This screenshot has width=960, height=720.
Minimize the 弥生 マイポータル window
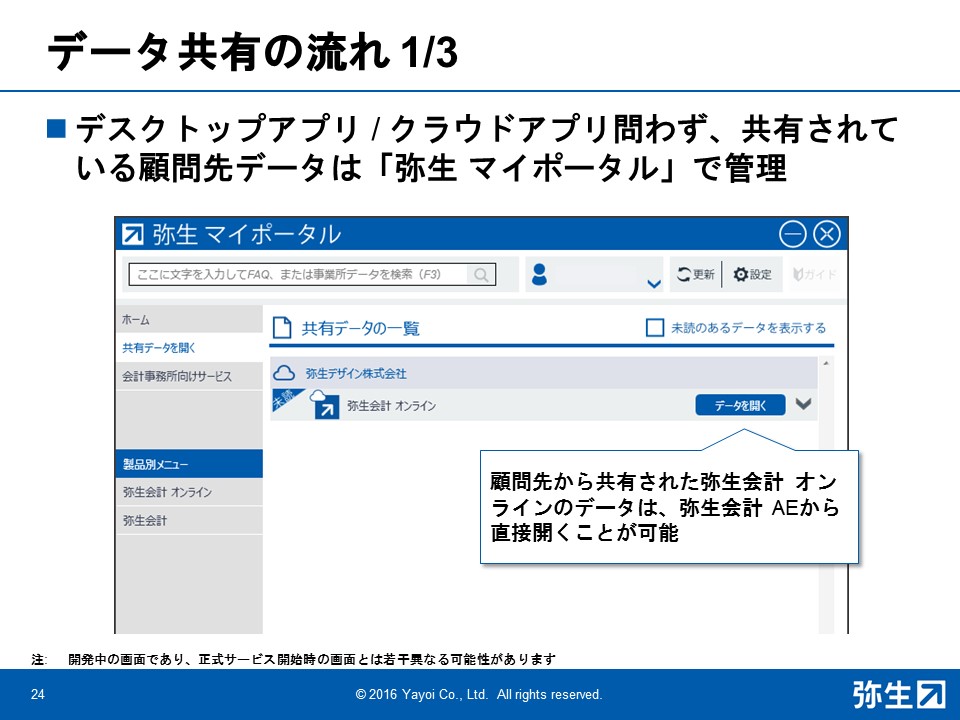pos(792,234)
